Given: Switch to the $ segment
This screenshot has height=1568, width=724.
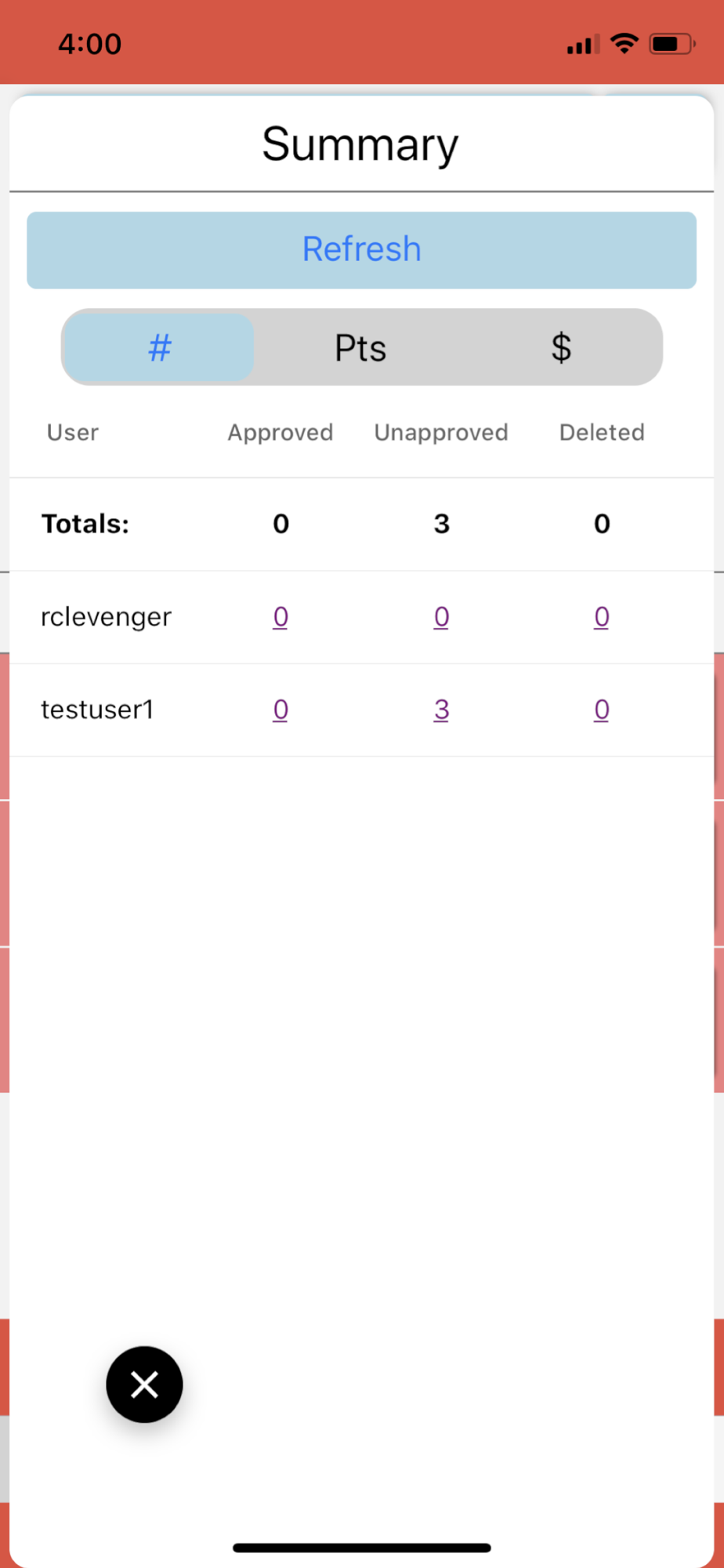Looking at the screenshot, I should coord(561,347).
